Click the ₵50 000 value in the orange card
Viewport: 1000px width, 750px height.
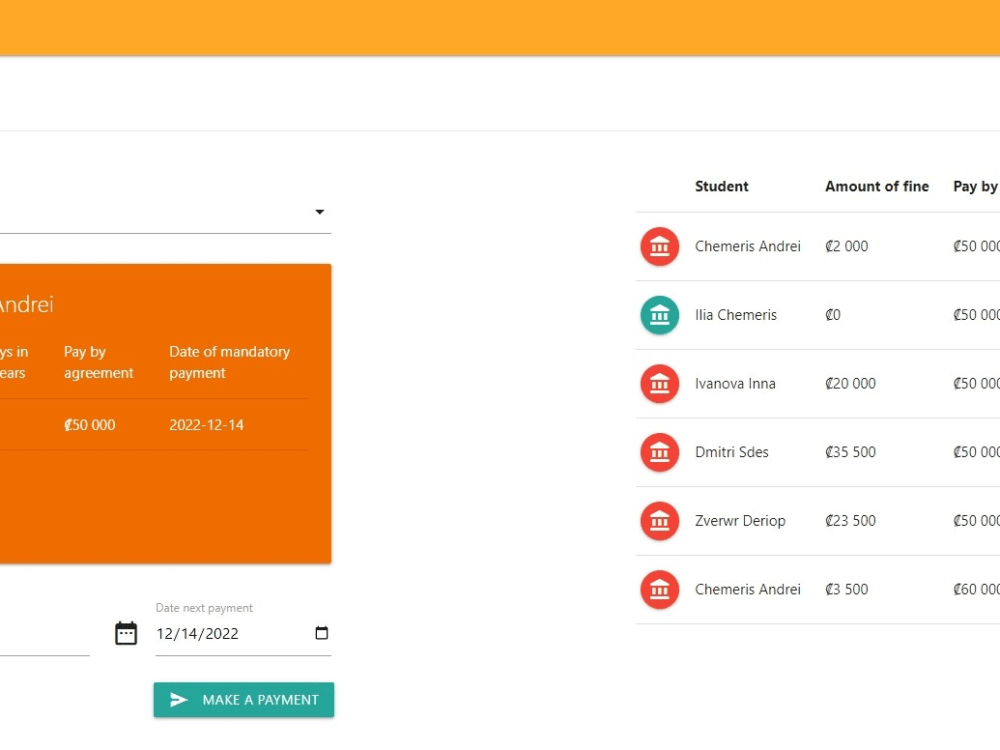point(89,424)
